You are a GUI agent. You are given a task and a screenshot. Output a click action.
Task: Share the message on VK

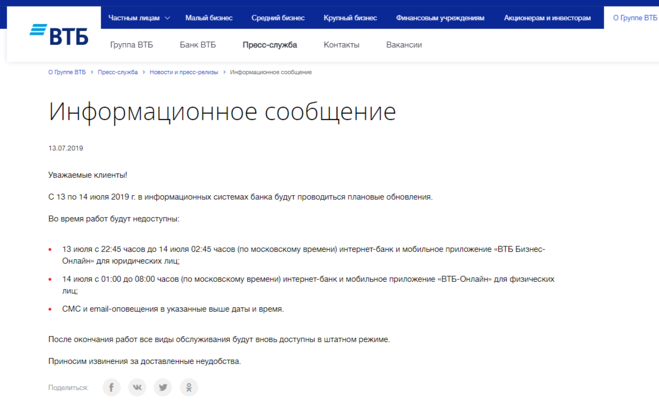pos(137,387)
